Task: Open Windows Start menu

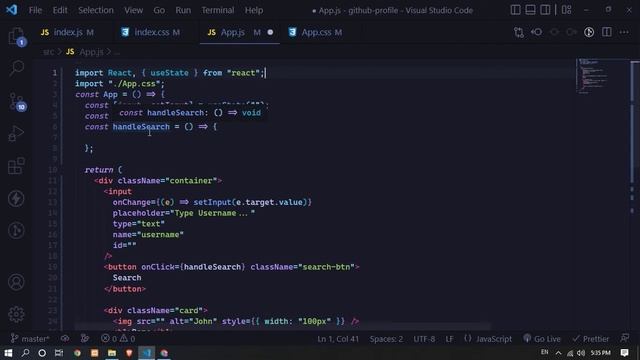Action: (8, 353)
